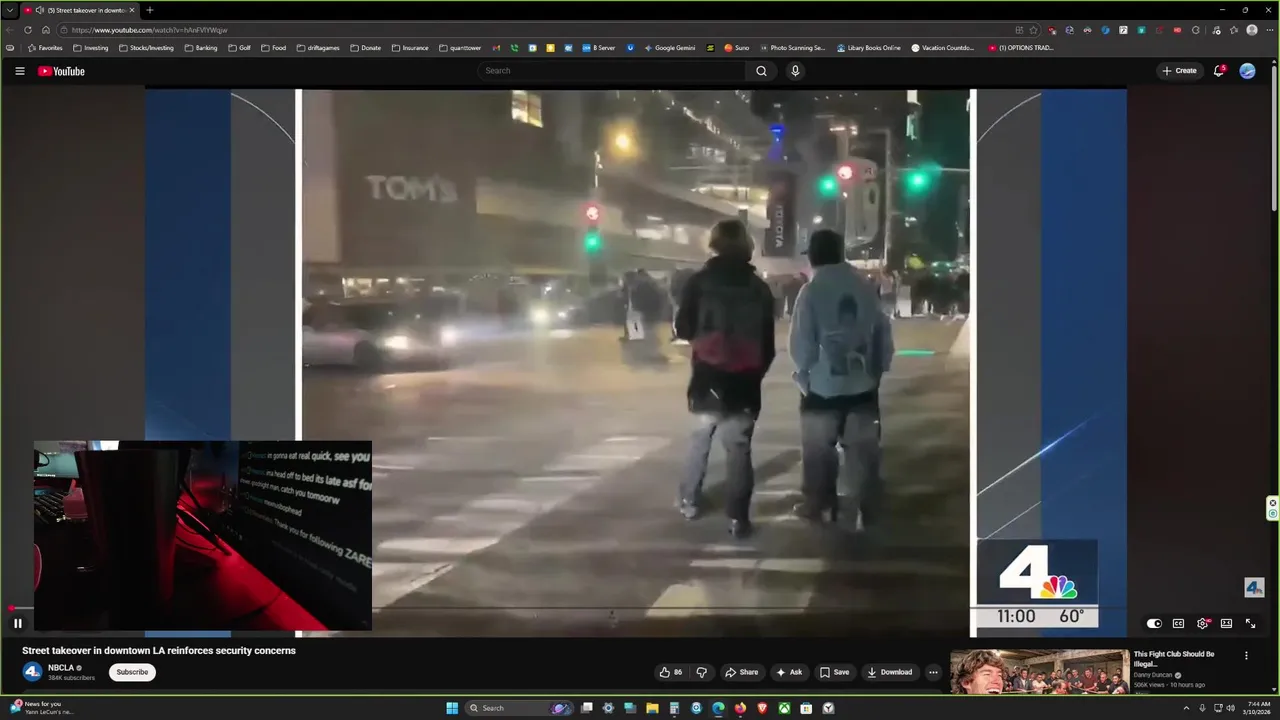
Task: Open File Explorer from the taskbar
Action: (x=652, y=708)
